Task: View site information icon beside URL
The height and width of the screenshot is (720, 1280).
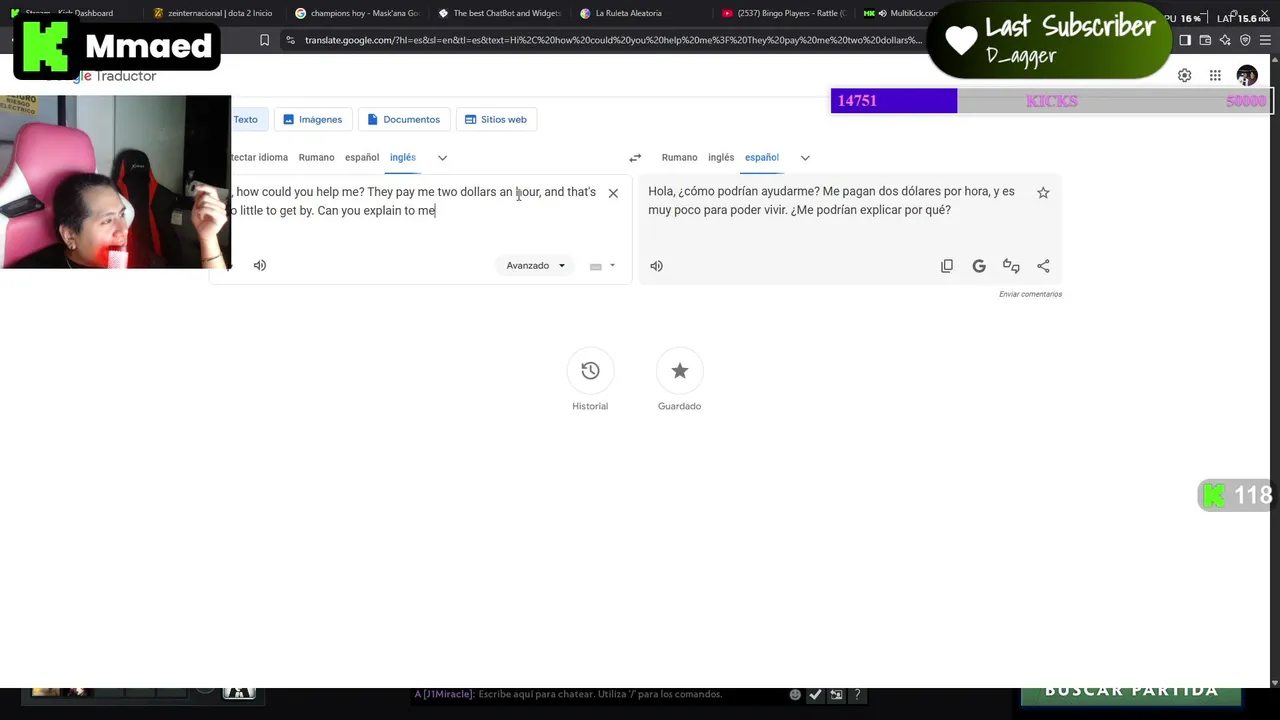Action: tap(290, 40)
